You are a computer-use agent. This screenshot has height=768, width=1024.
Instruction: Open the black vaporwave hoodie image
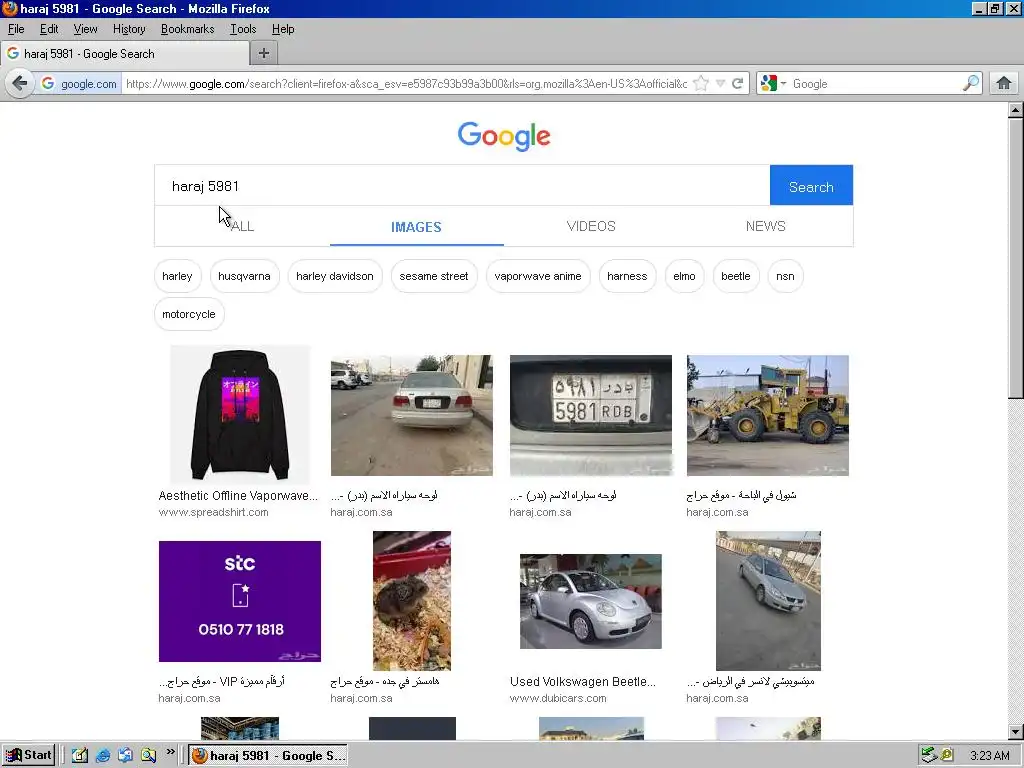point(240,414)
